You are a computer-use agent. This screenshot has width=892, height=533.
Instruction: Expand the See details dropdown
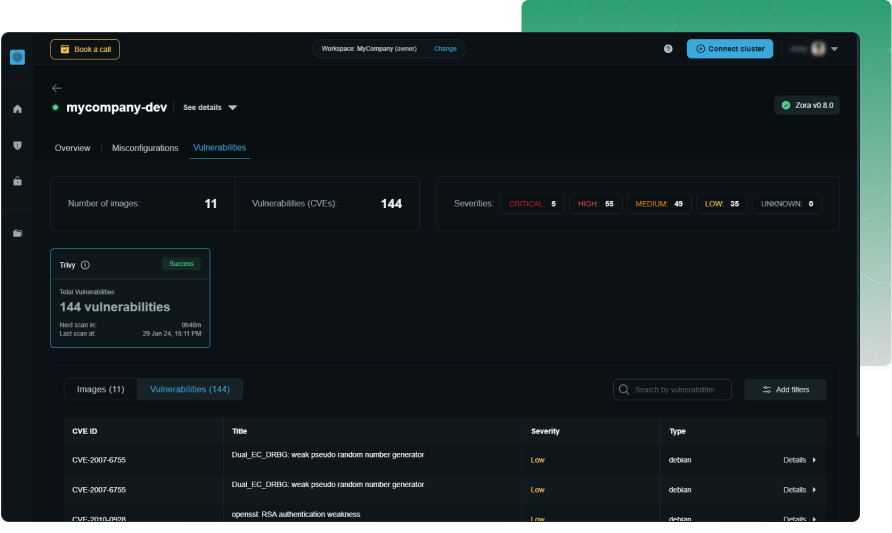click(x=210, y=107)
